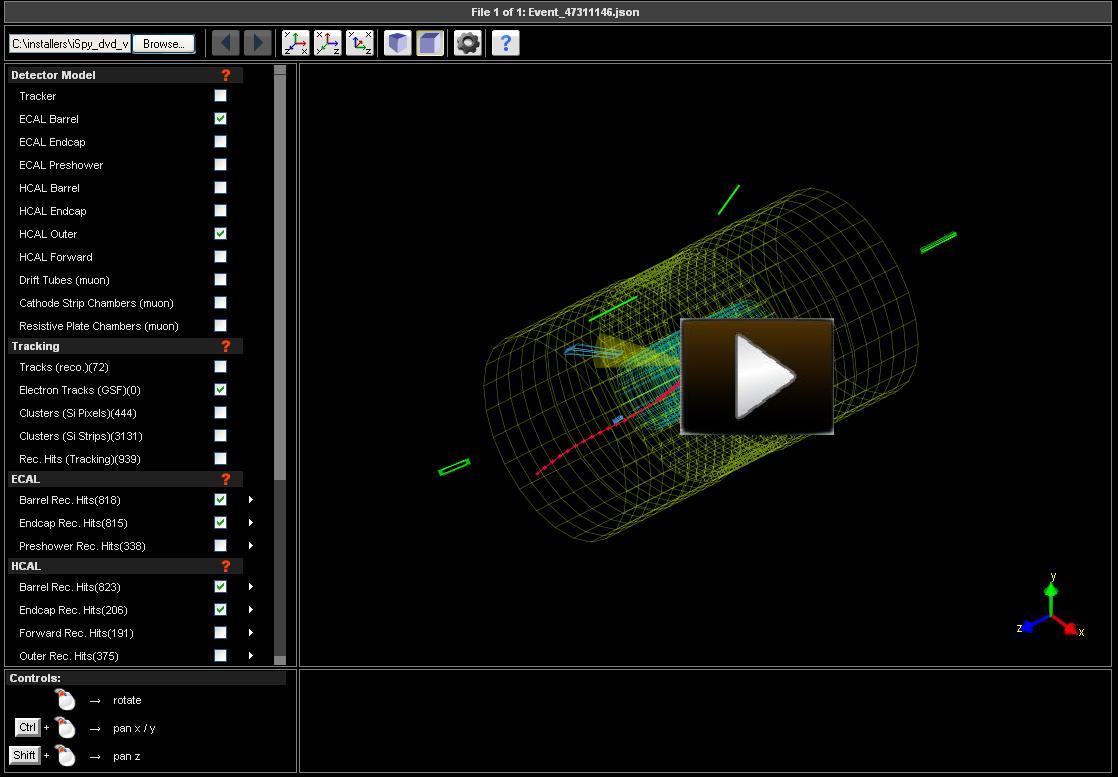This screenshot has height=777, width=1118.
Task: Open settings gear in toolbar
Action: [x=467, y=43]
